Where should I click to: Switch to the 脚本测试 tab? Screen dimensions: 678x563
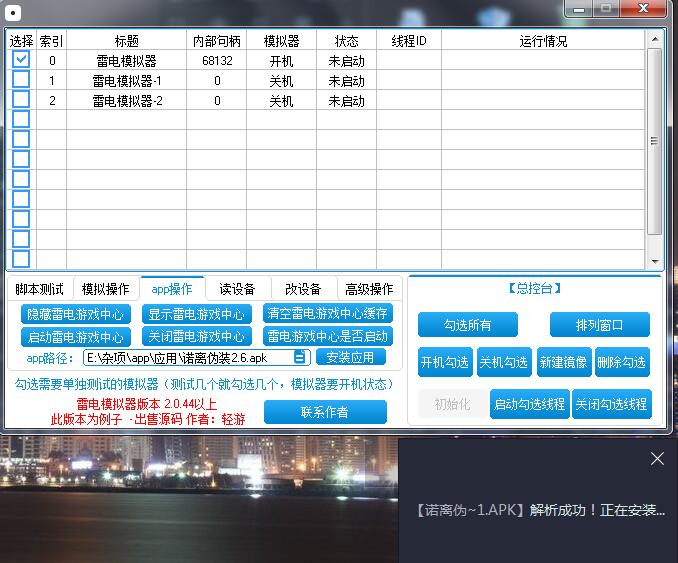pos(40,289)
